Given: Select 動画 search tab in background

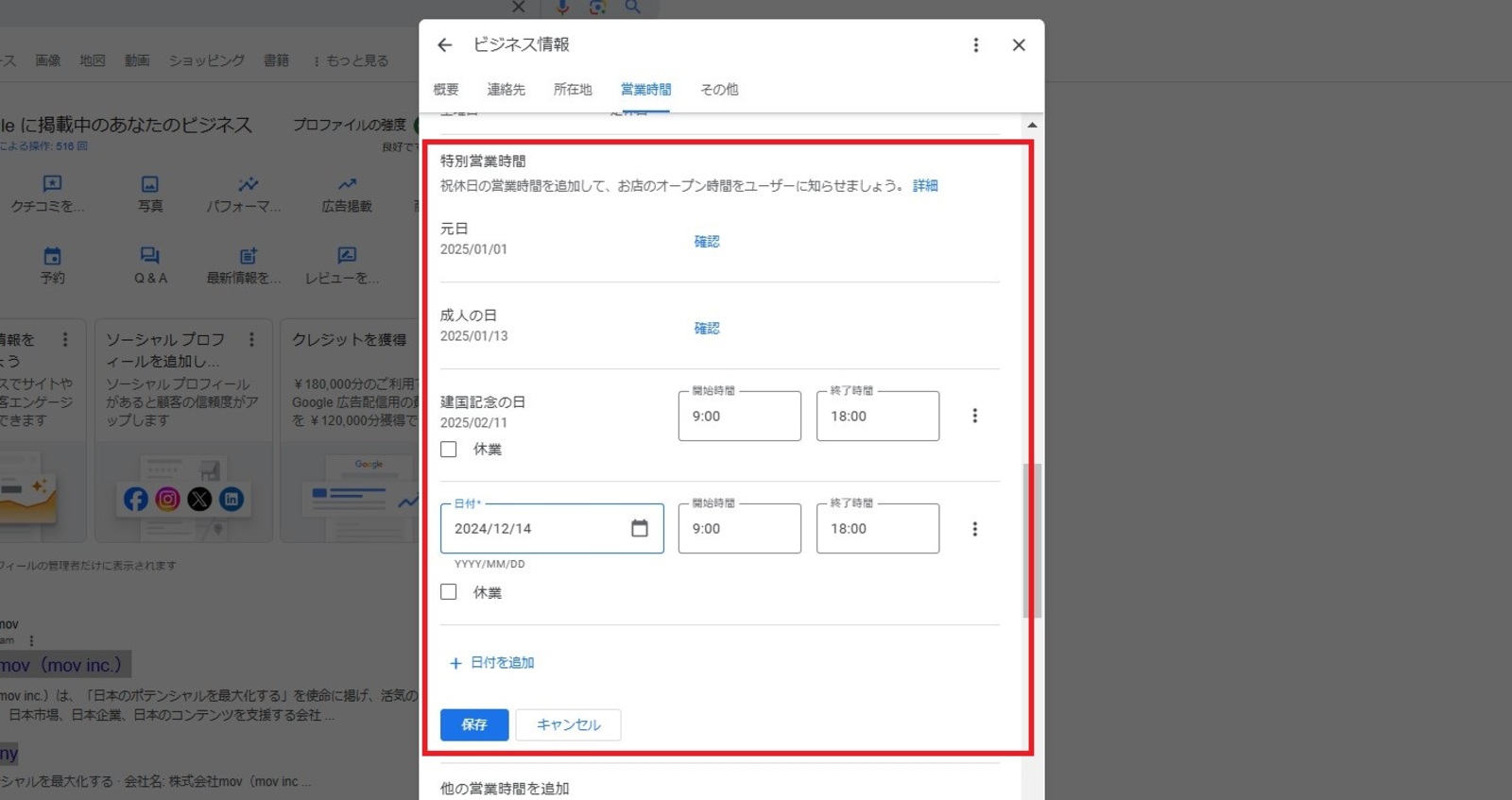Looking at the screenshot, I should (137, 60).
